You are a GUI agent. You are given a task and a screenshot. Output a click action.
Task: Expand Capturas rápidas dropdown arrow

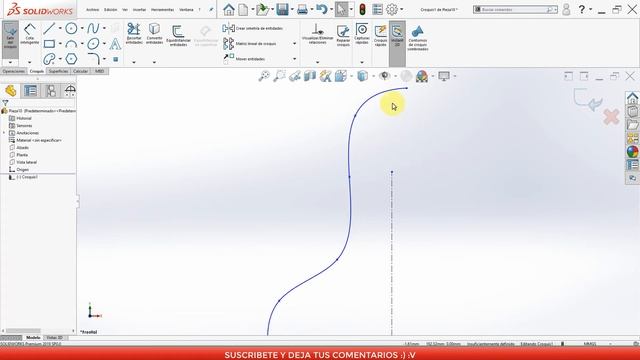click(x=362, y=62)
